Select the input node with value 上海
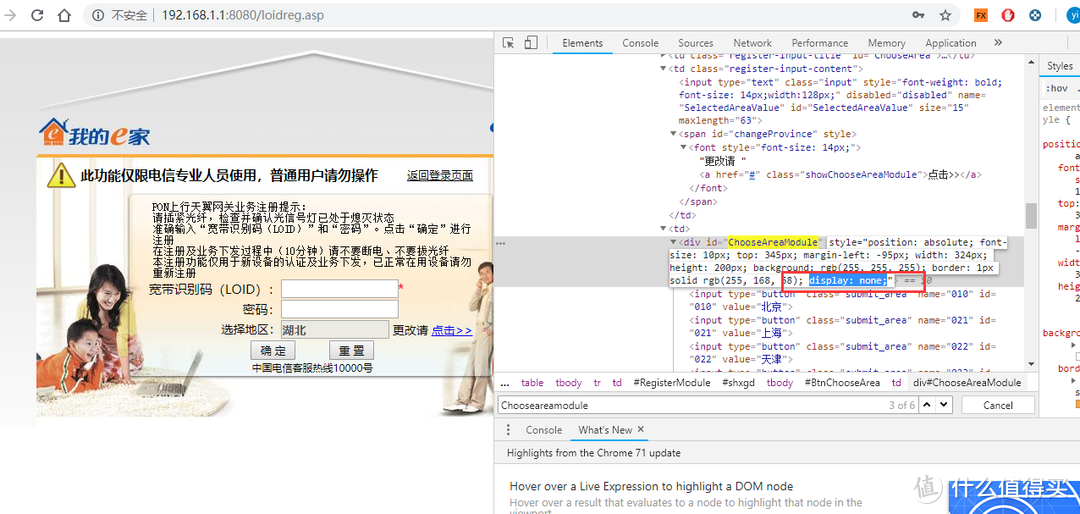This screenshot has height=514, width=1080. tap(842, 327)
